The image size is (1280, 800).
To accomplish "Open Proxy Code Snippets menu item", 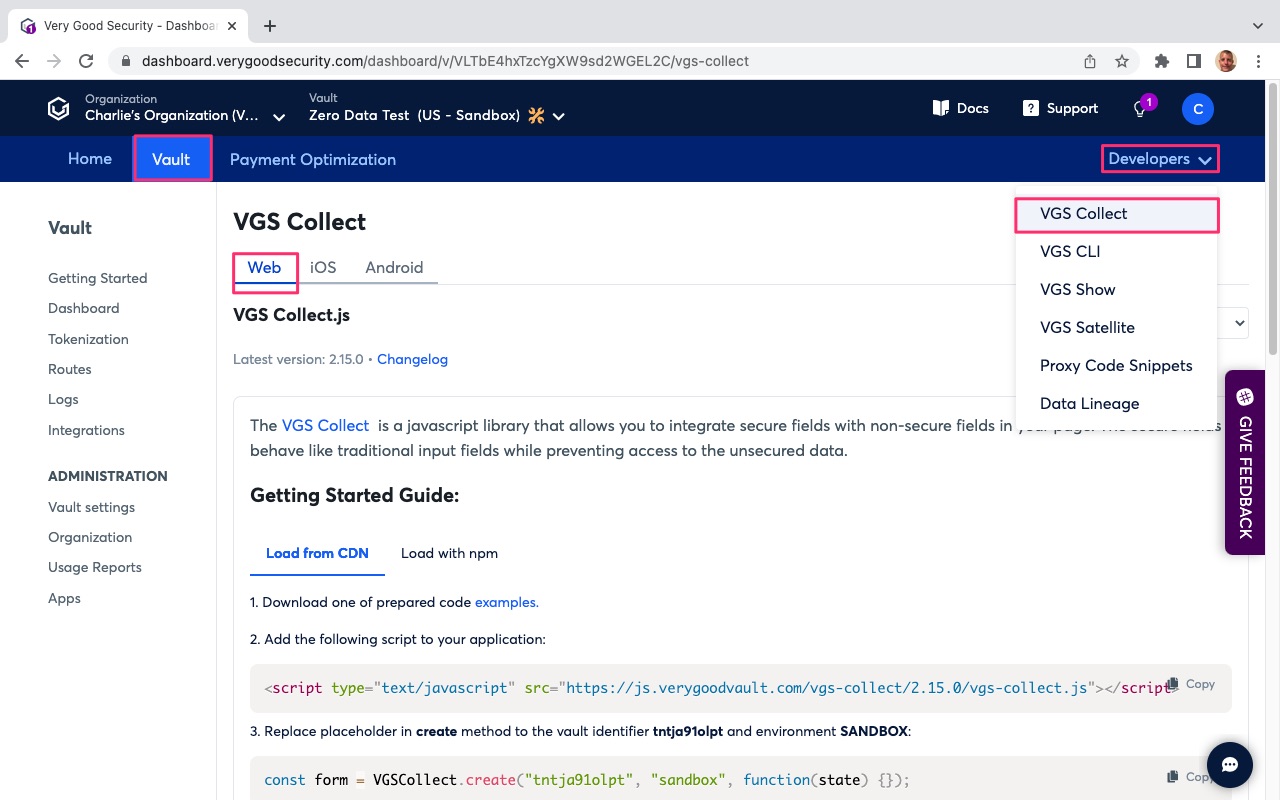I will 1116,366.
